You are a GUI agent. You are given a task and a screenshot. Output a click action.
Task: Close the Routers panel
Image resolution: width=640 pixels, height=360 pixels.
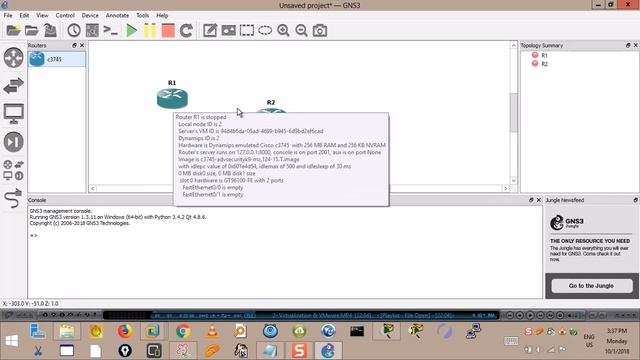pyautogui.click(x=82, y=45)
